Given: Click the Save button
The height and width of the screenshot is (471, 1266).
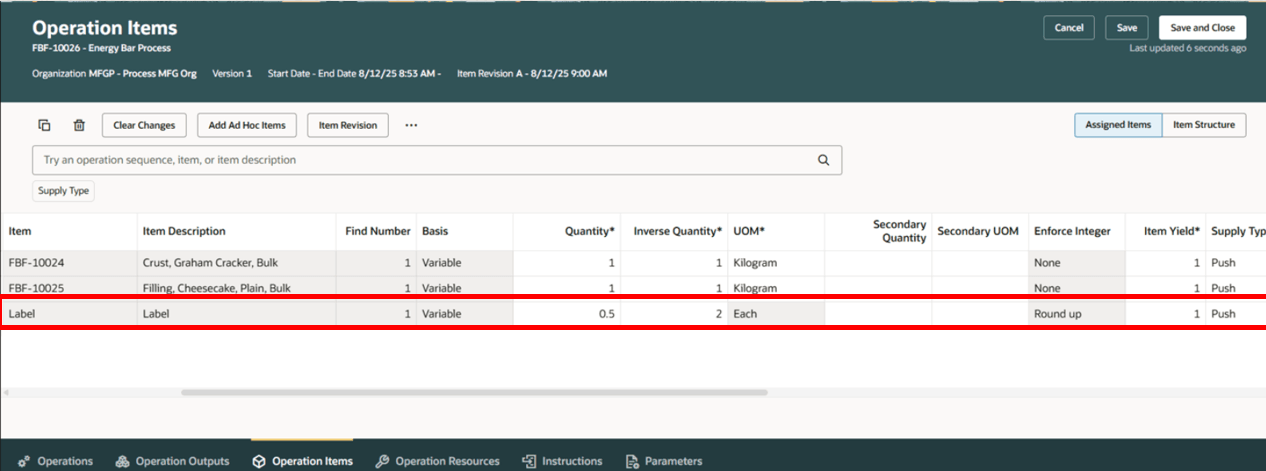Looking at the screenshot, I should click(1126, 28).
